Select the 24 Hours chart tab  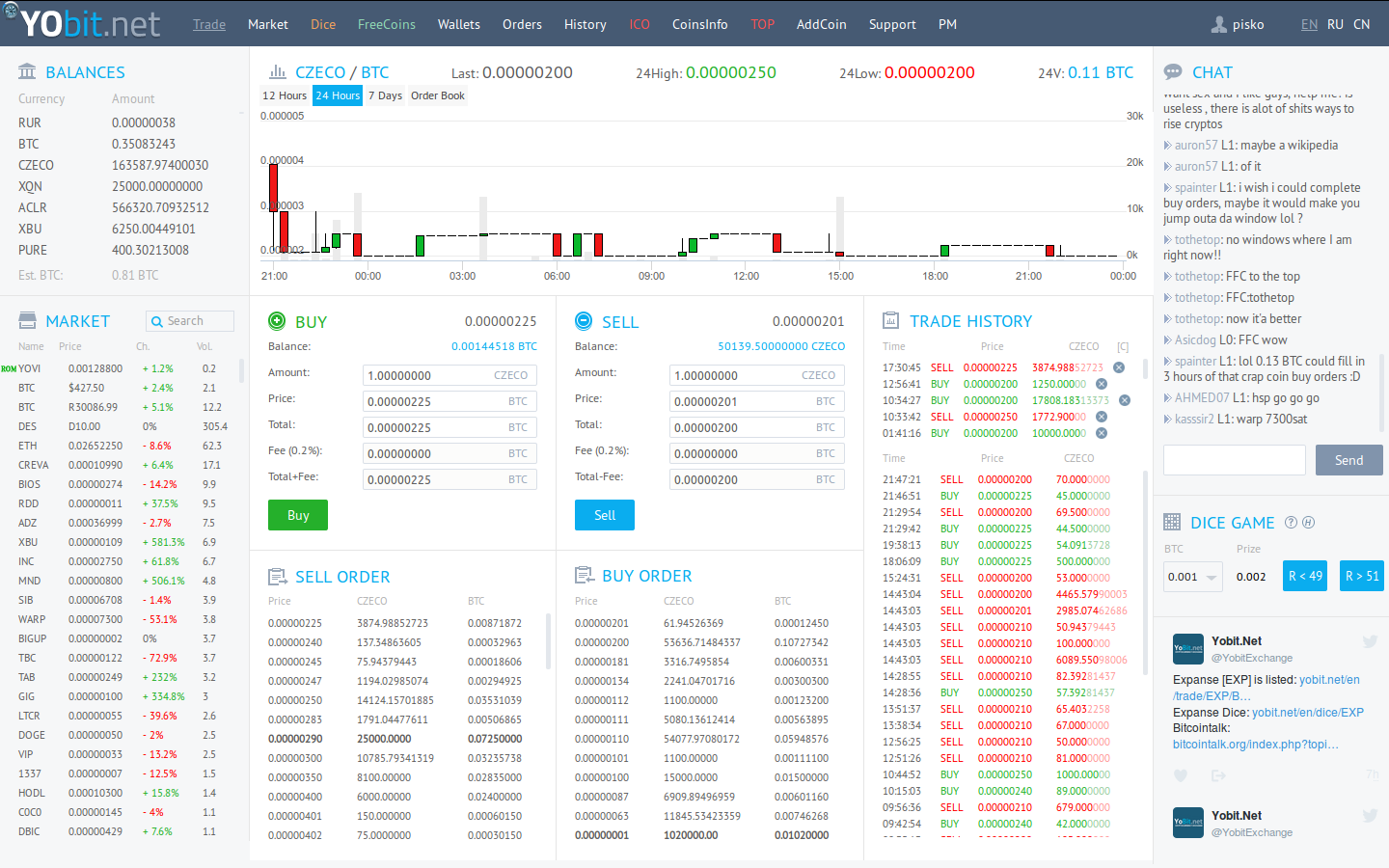click(x=338, y=95)
